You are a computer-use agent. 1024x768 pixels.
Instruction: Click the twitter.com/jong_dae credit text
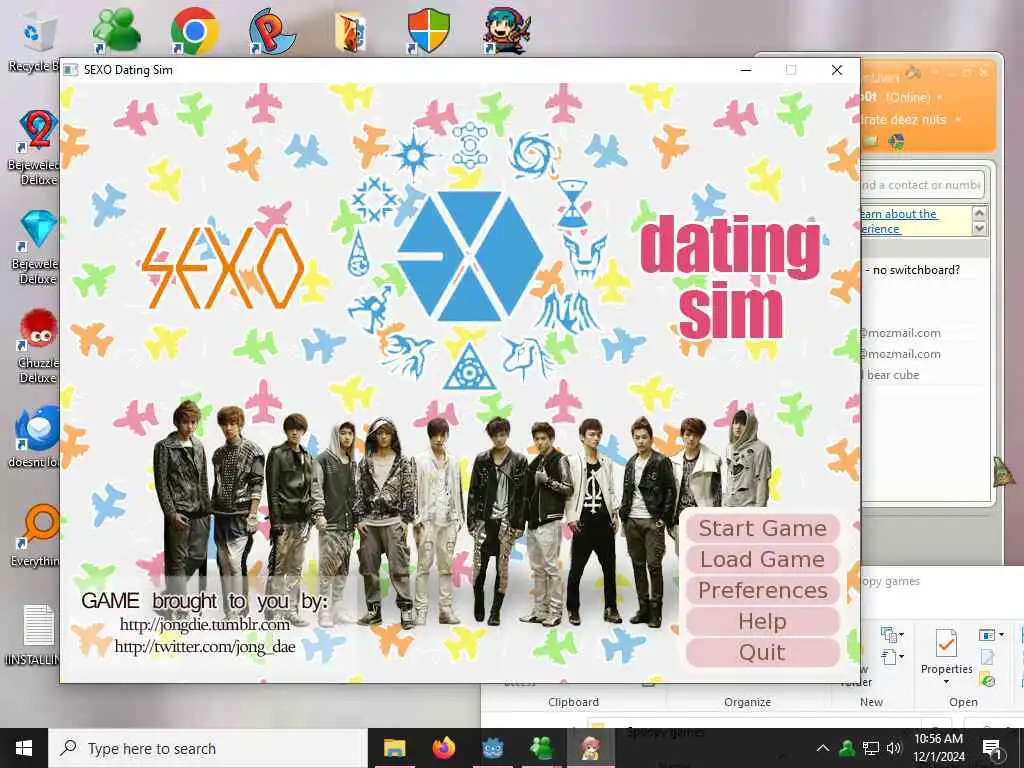click(x=205, y=647)
